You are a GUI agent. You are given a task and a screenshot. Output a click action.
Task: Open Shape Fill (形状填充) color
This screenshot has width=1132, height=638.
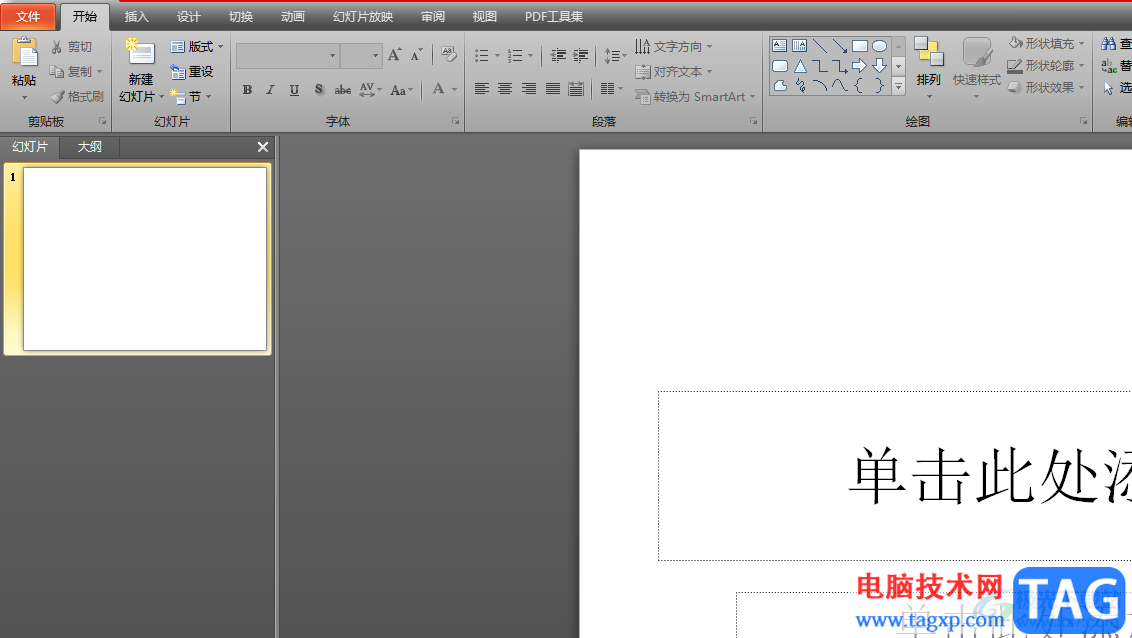1046,43
